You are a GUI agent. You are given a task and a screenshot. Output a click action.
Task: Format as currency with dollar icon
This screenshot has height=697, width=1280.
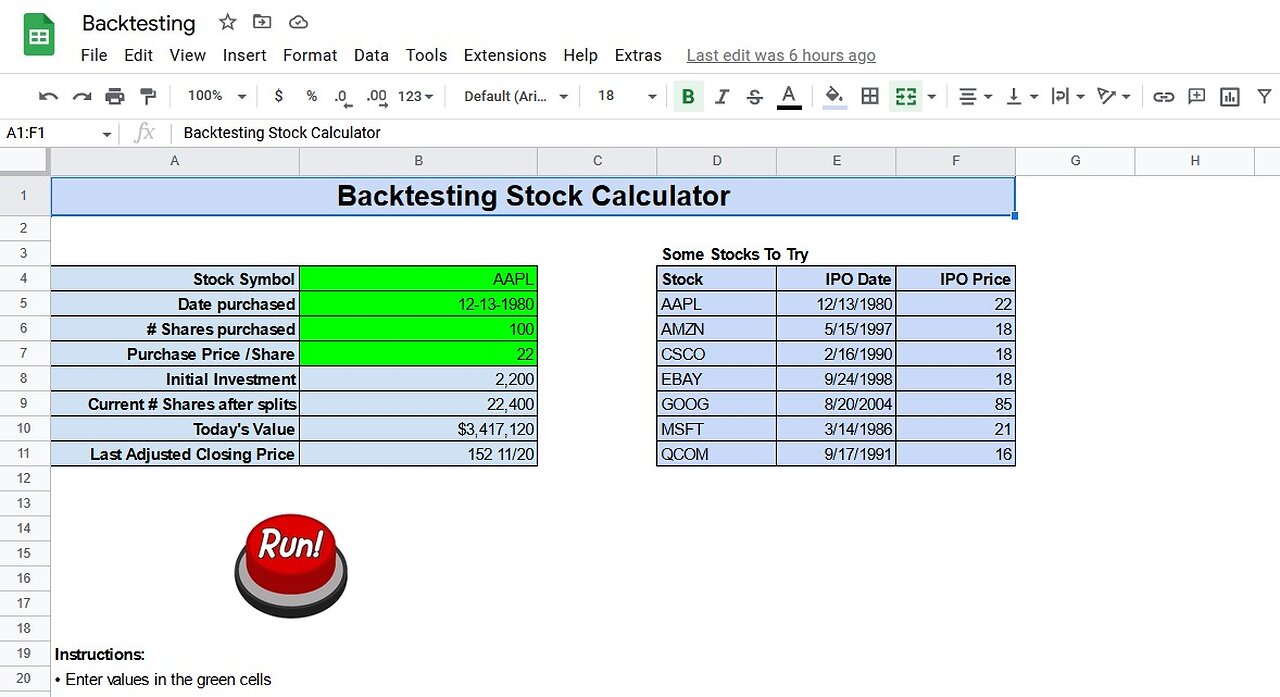[x=278, y=96]
